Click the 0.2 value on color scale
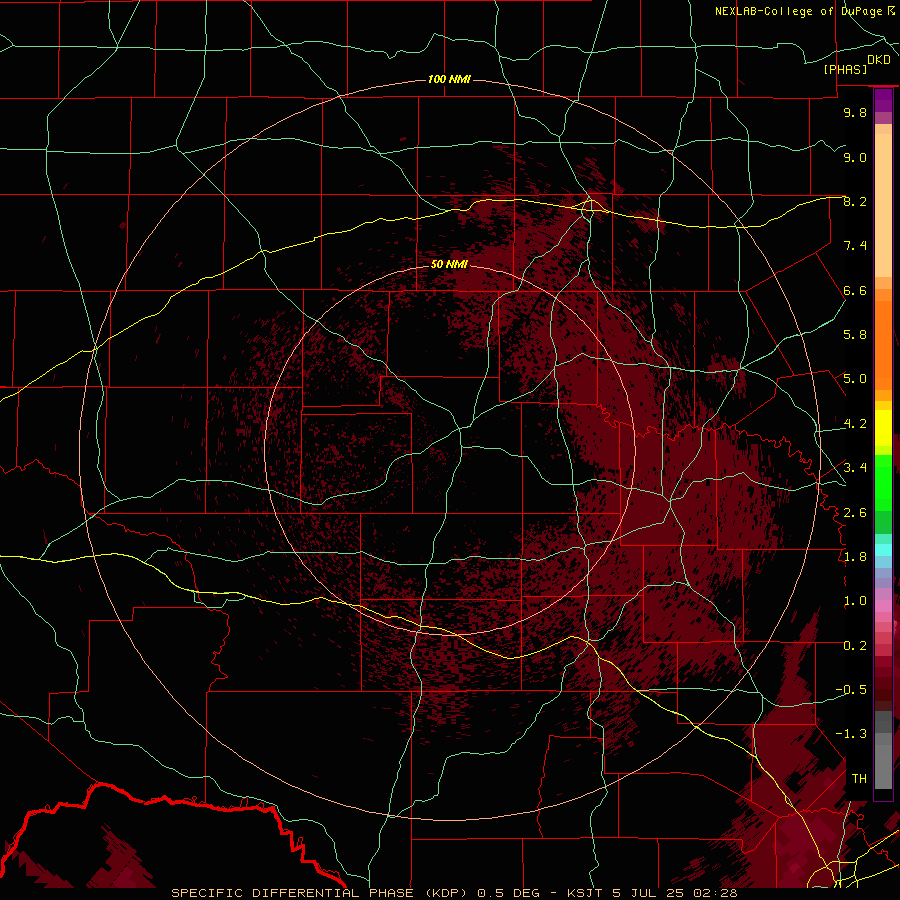Image resolution: width=900 pixels, height=900 pixels. point(855,646)
